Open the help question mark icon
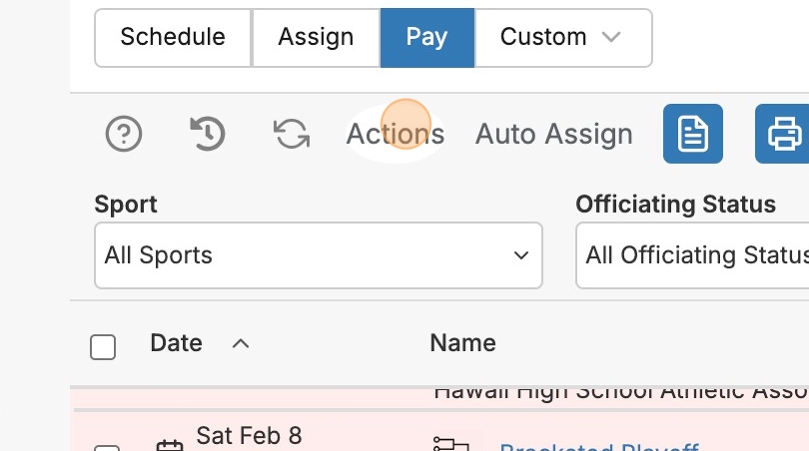 (124, 134)
